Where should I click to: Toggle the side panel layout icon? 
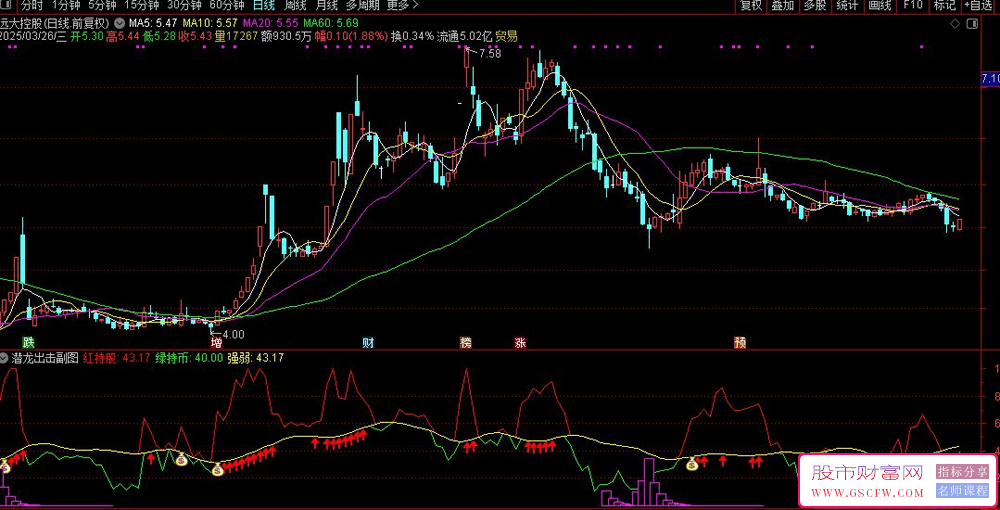pyautogui.click(x=972, y=24)
